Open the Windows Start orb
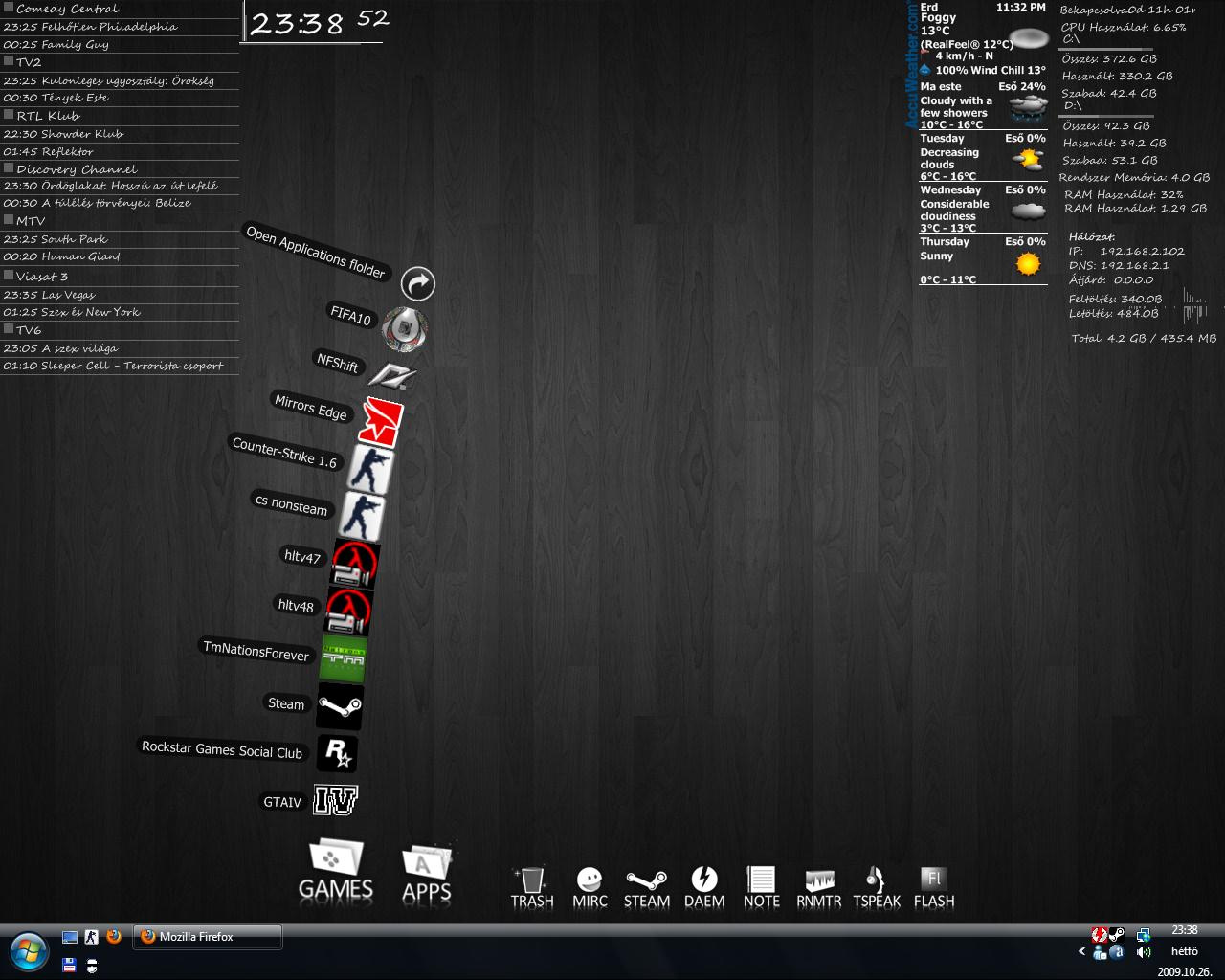The image size is (1225, 980). pyautogui.click(x=29, y=950)
